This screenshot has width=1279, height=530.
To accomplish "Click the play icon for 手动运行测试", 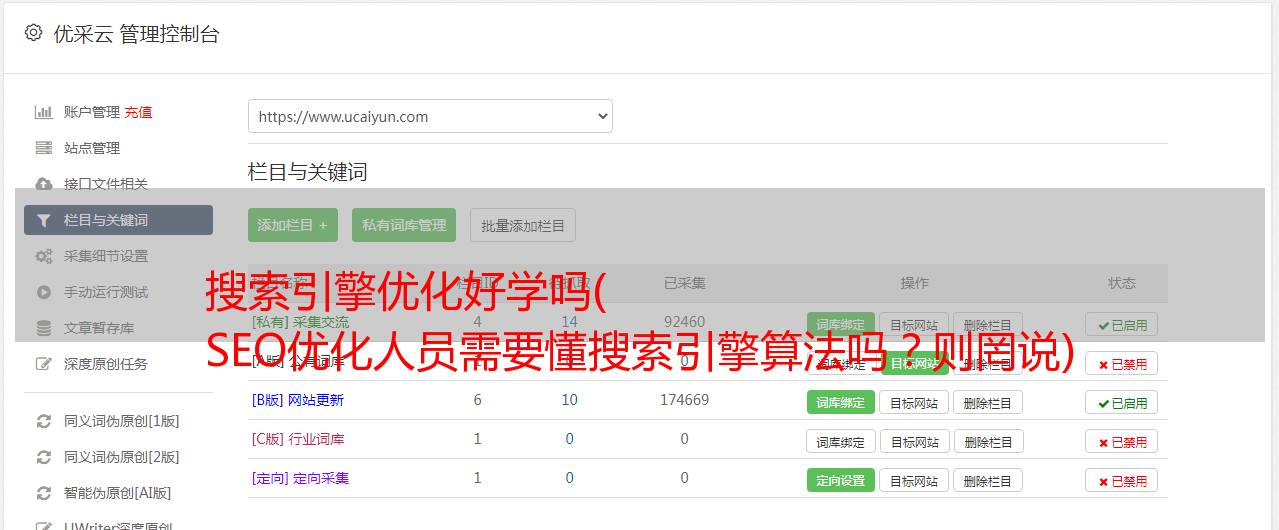I will (x=44, y=292).
